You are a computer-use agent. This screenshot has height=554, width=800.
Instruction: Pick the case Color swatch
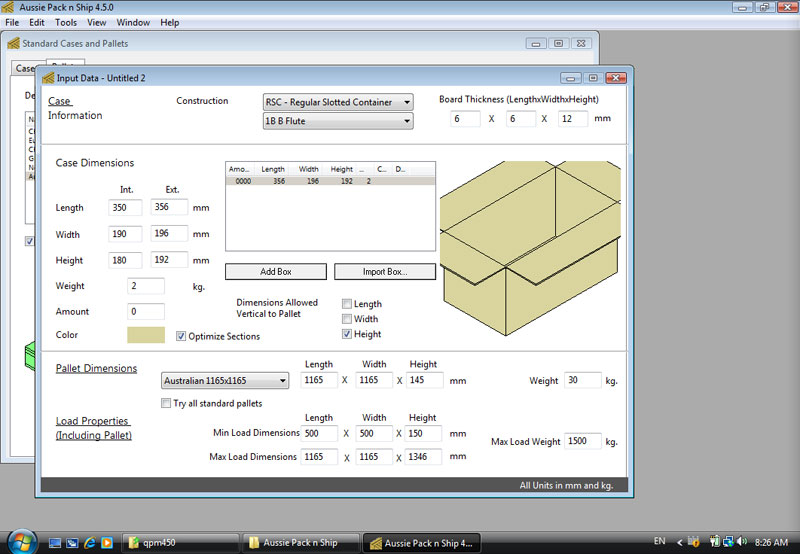[146, 335]
